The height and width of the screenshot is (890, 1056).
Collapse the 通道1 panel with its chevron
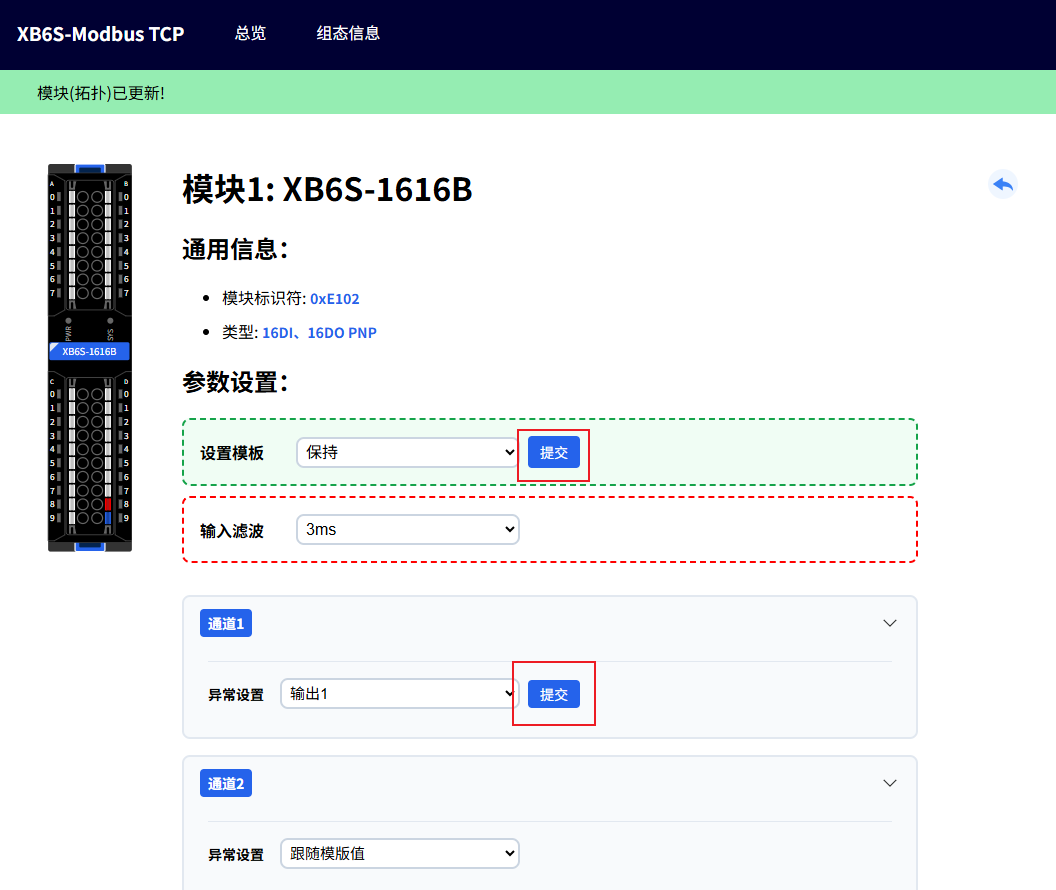tap(890, 623)
